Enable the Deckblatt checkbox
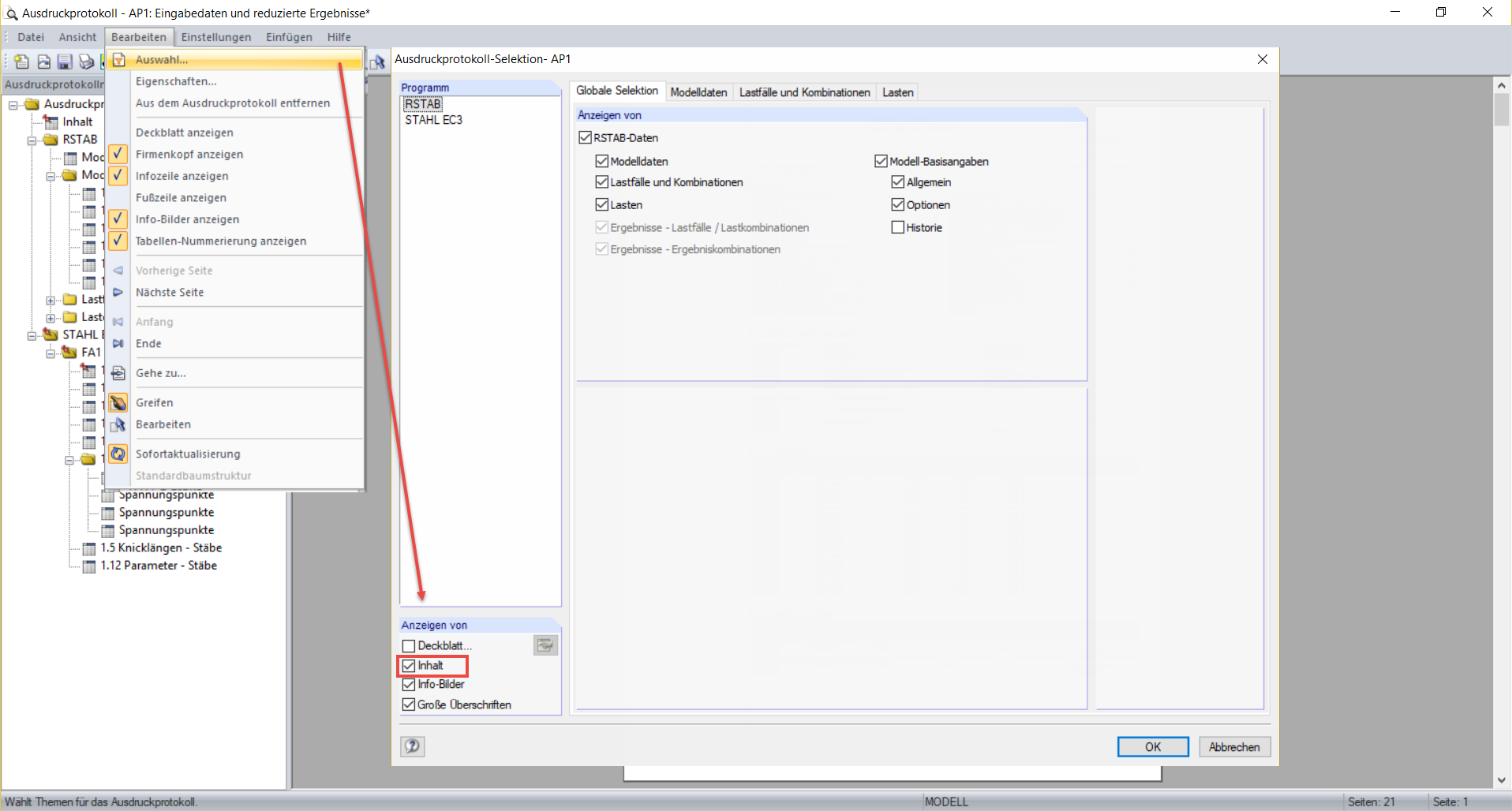The height and width of the screenshot is (811, 1512). pyautogui.click(x=409, y=646)
